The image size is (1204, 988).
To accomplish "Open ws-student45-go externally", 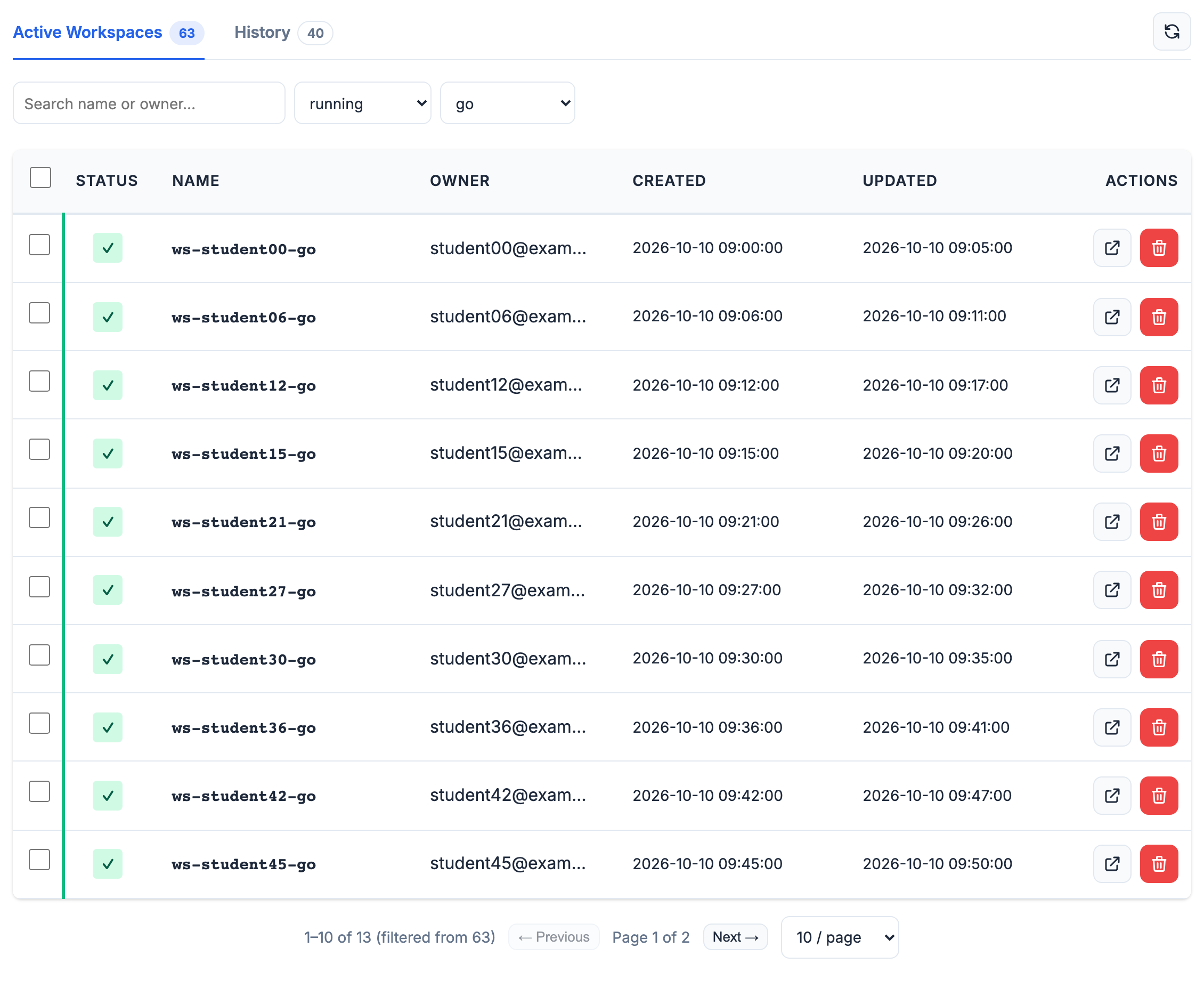I will pyautogui.click(x=1112, y=864).
